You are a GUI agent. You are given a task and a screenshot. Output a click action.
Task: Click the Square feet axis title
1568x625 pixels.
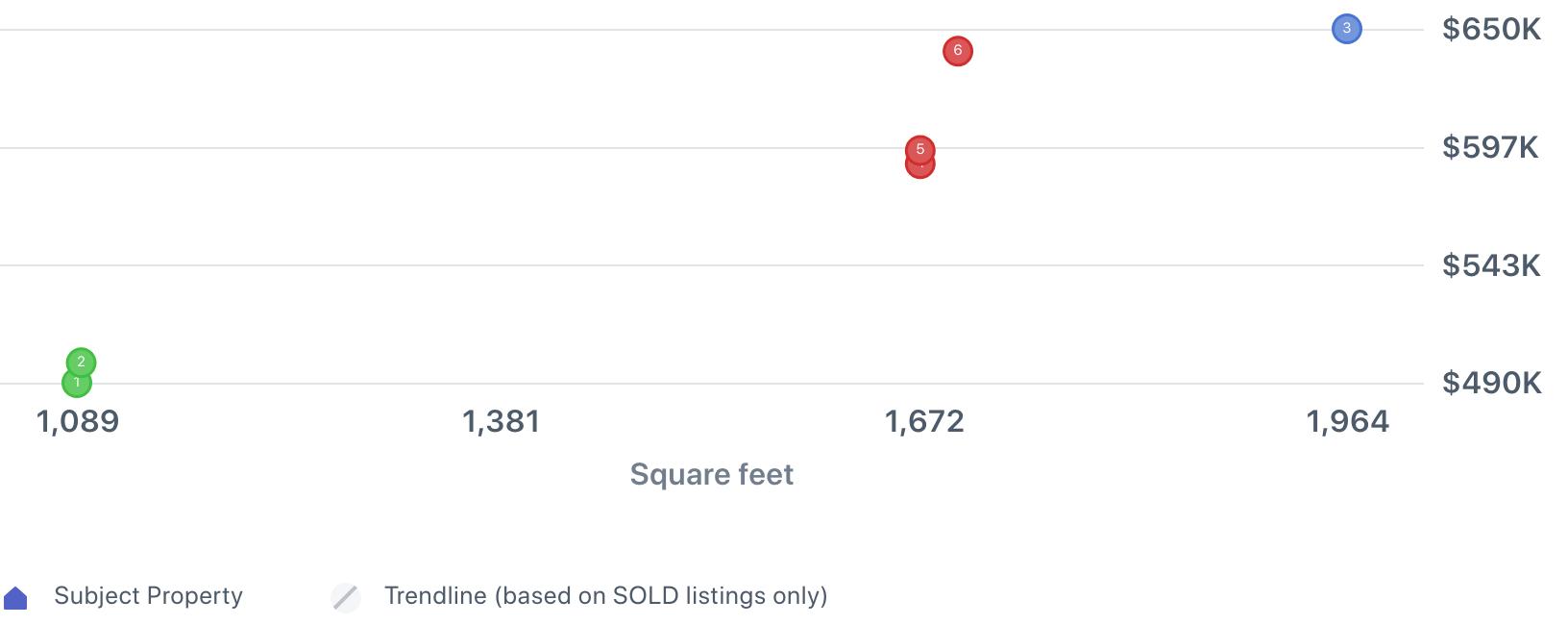click(711, 474)
